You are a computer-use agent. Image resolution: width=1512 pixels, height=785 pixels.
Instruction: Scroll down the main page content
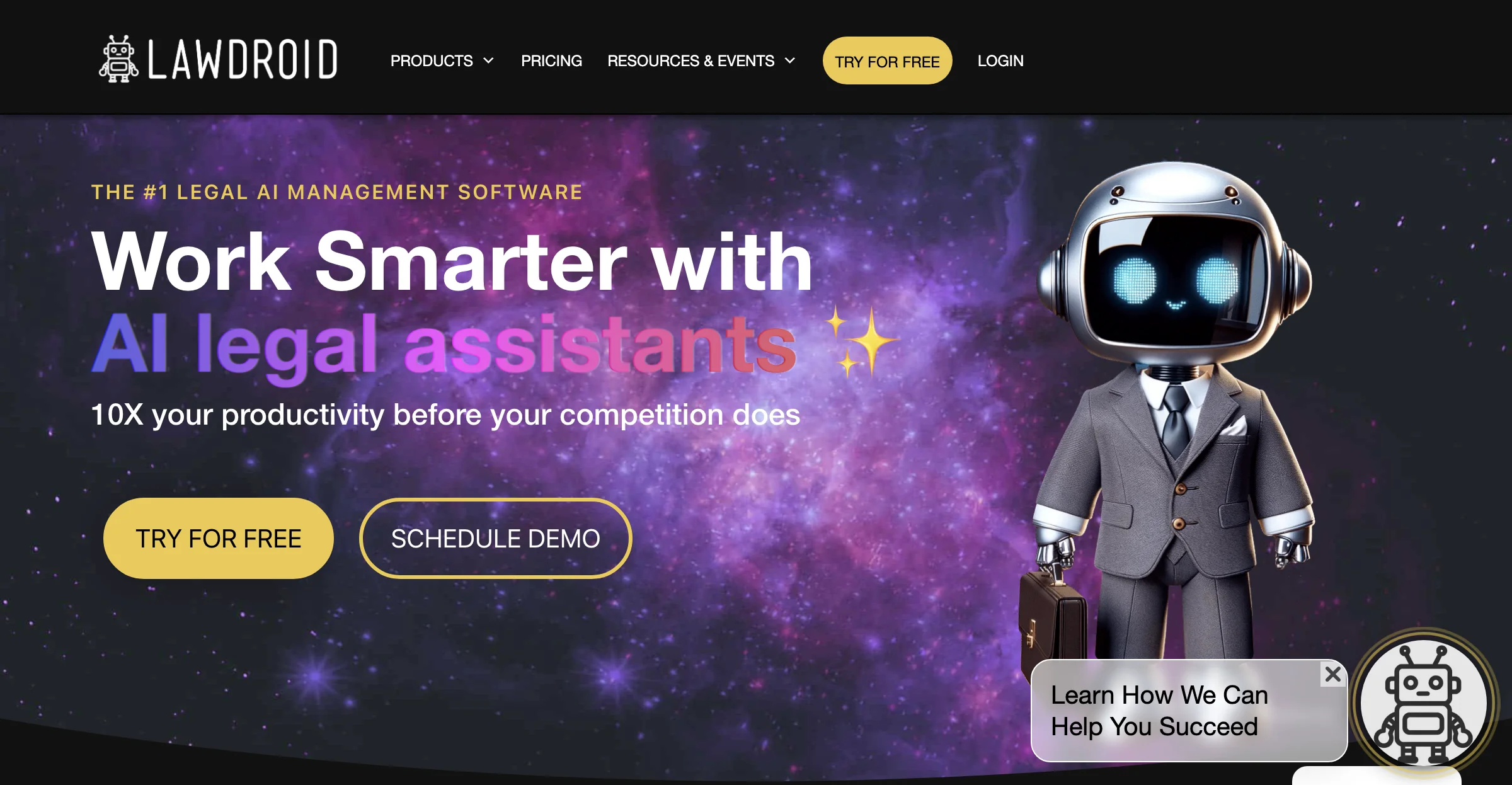click(756, 400)
